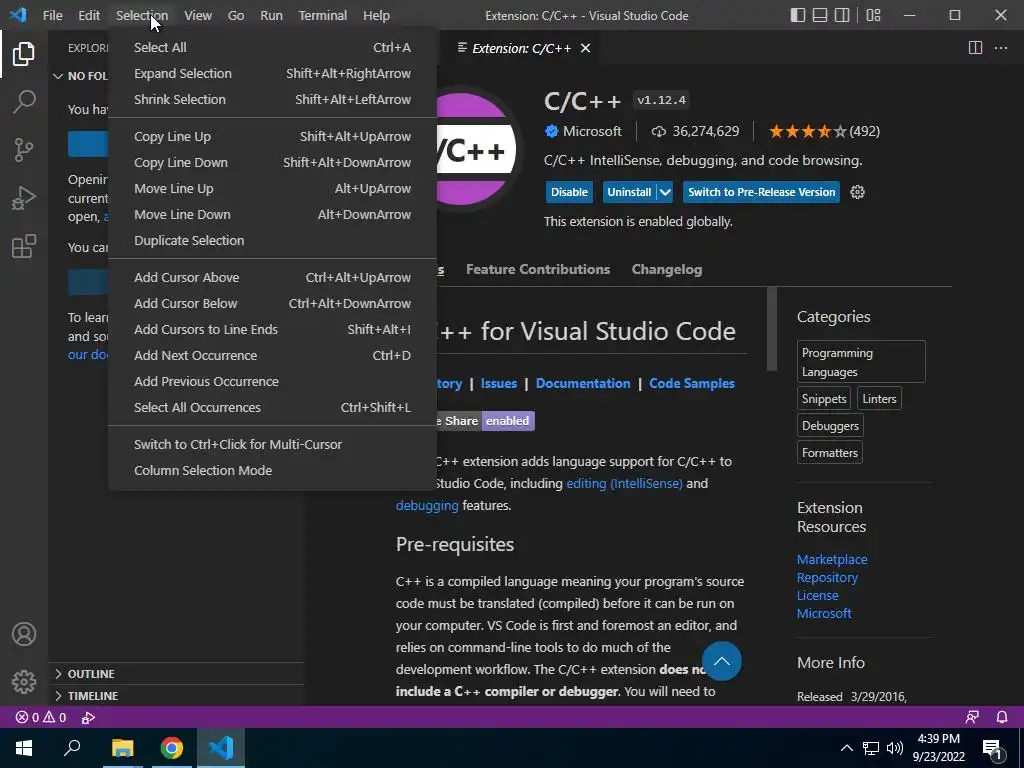The width and height of the screenshot is (1024, 768).
Task: Choose Expand Selection menu entry
Action: [272, 73]
